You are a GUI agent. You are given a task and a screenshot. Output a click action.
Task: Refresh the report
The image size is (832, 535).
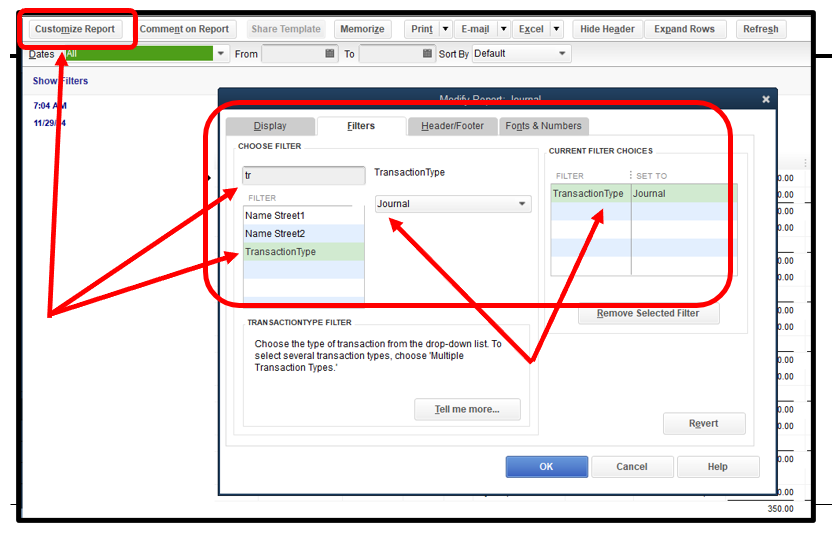point(761,29)
